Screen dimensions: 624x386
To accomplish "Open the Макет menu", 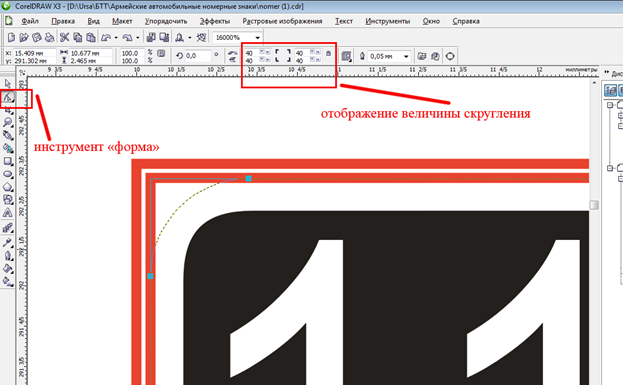I will [x=122, y=21].
